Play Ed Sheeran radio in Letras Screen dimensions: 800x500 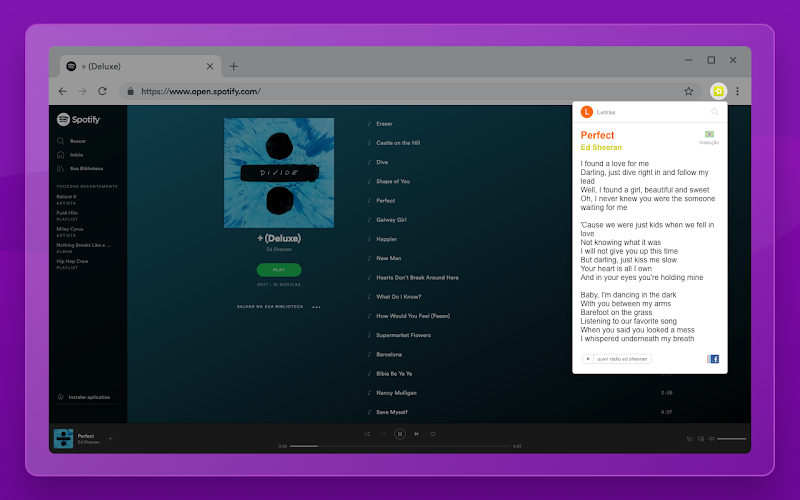pyautogui.click(x=617, y=359)
